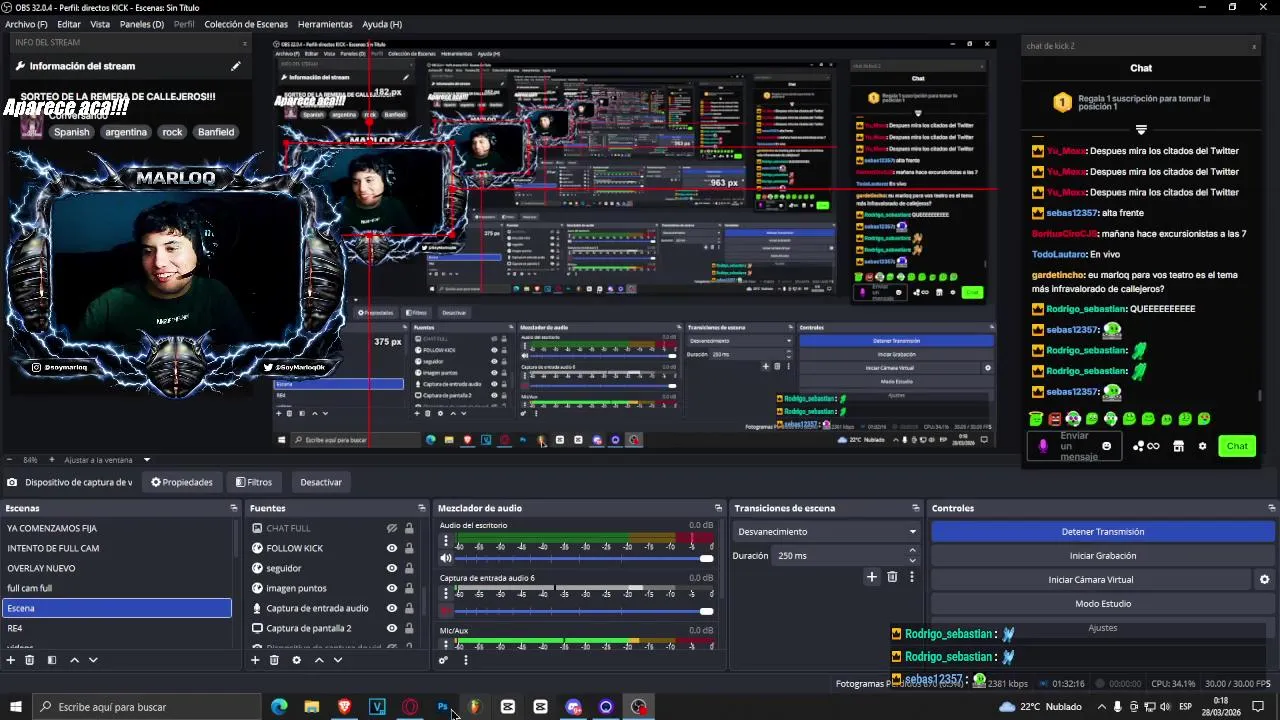Open Microsoft Edge from the taskbar
Screen dimensions: 1280x720
279,707
